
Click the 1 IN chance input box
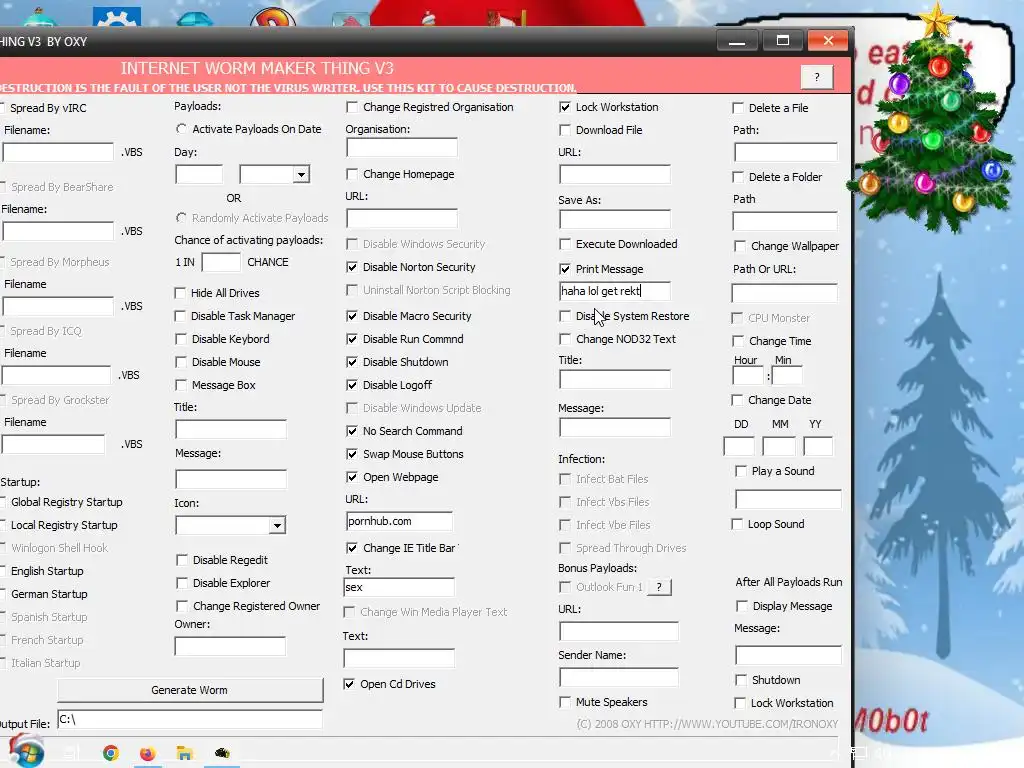[221, 263]
